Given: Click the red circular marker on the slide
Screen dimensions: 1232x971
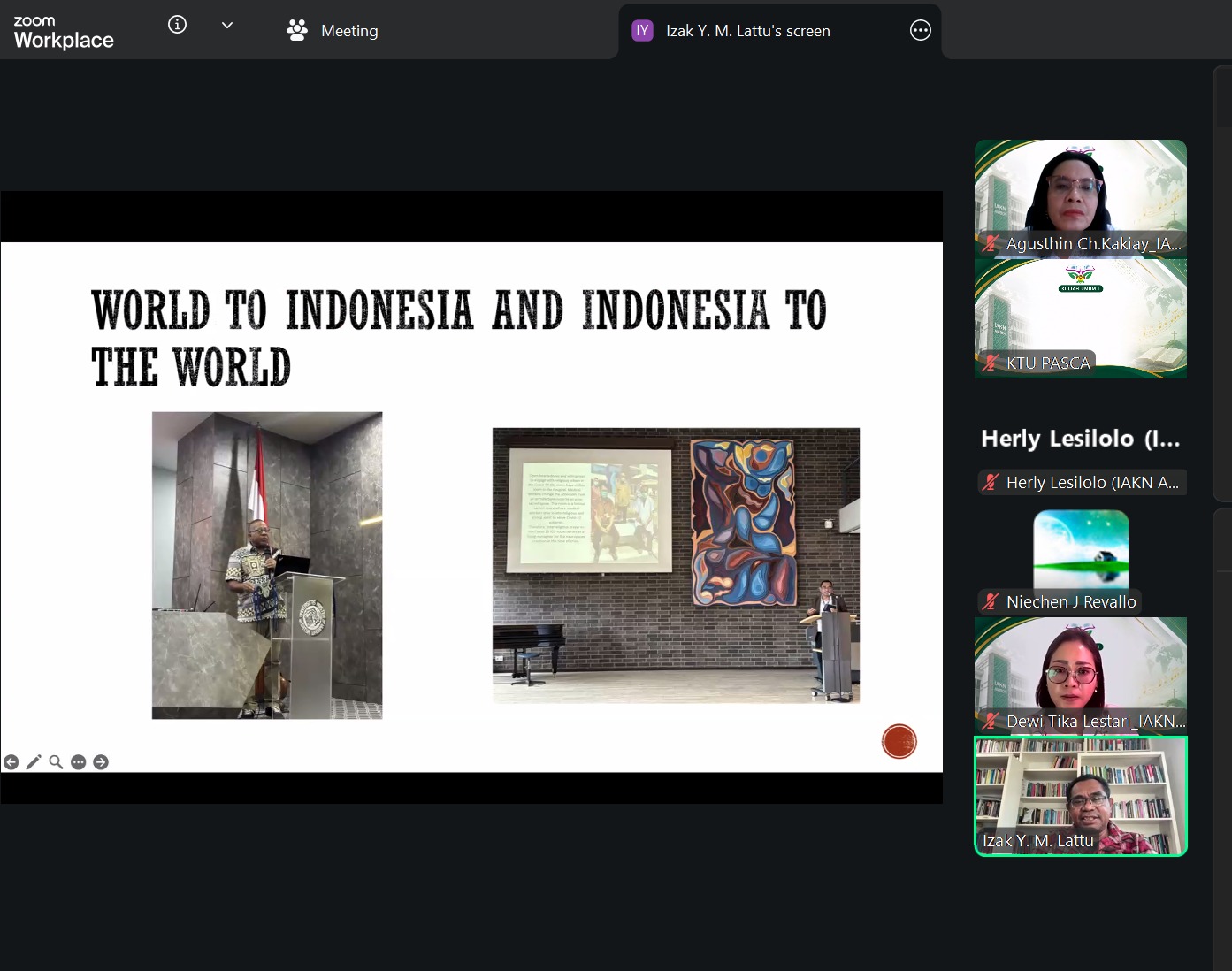Looking at the screenshot, I should 899,741.
